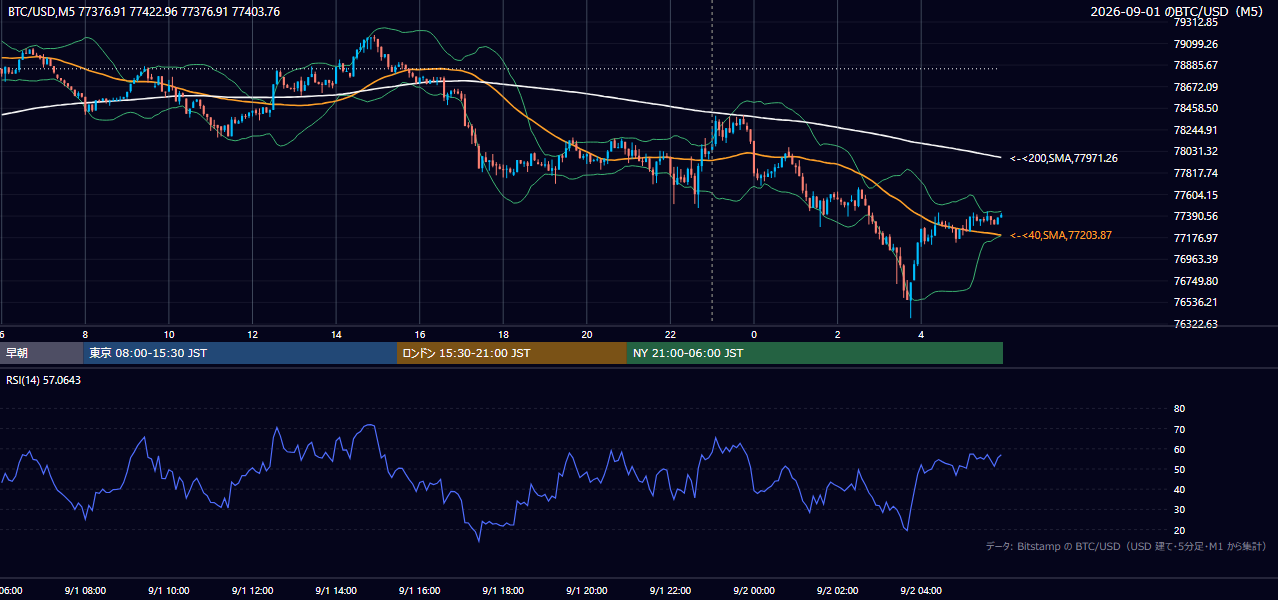Click the Bitstamp data source note
This screenshot has width=1278, height=600.
click(1126, 546)
